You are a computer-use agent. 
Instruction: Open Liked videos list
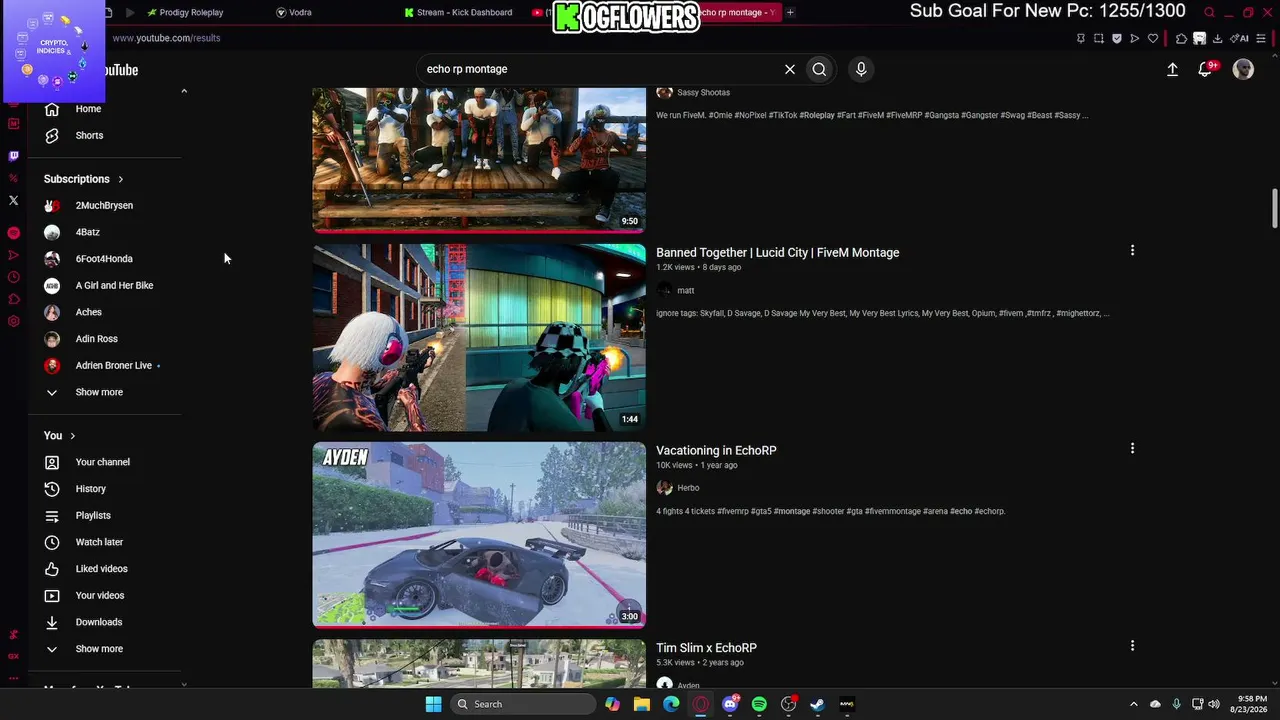click(101, 569)
